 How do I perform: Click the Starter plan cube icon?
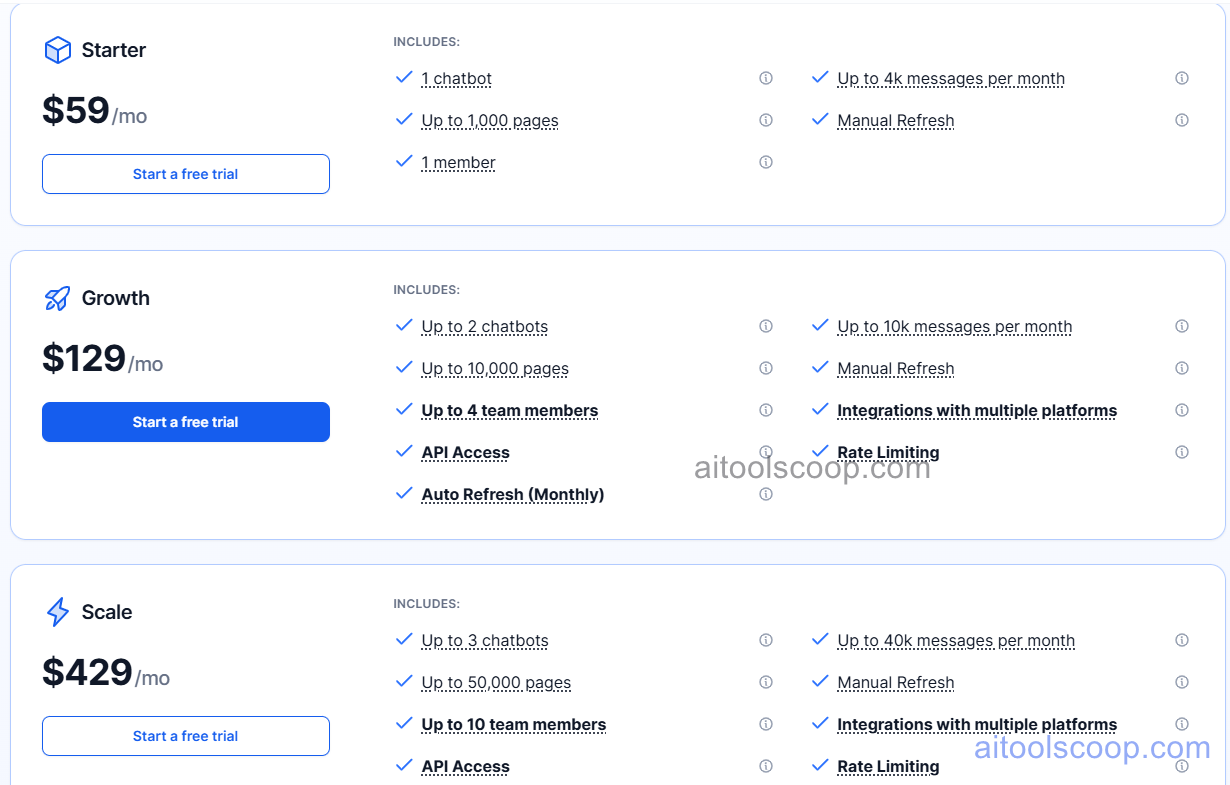[58, 50]
